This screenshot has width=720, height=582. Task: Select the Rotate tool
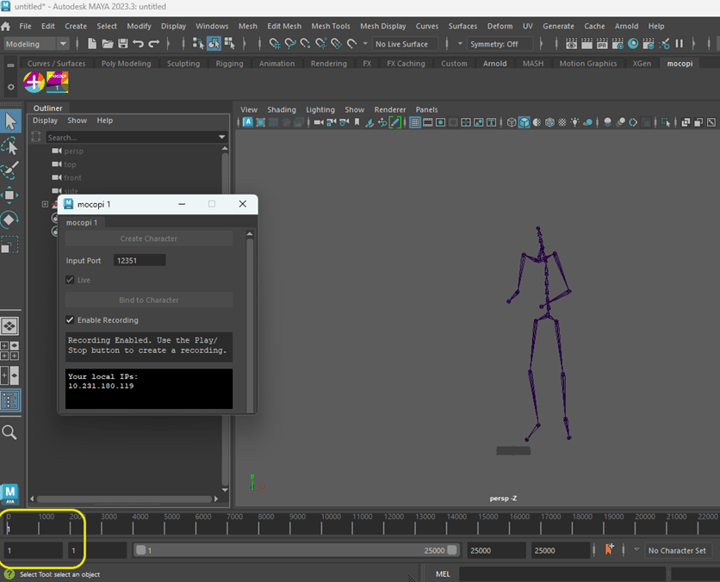(x=10, y=220)
